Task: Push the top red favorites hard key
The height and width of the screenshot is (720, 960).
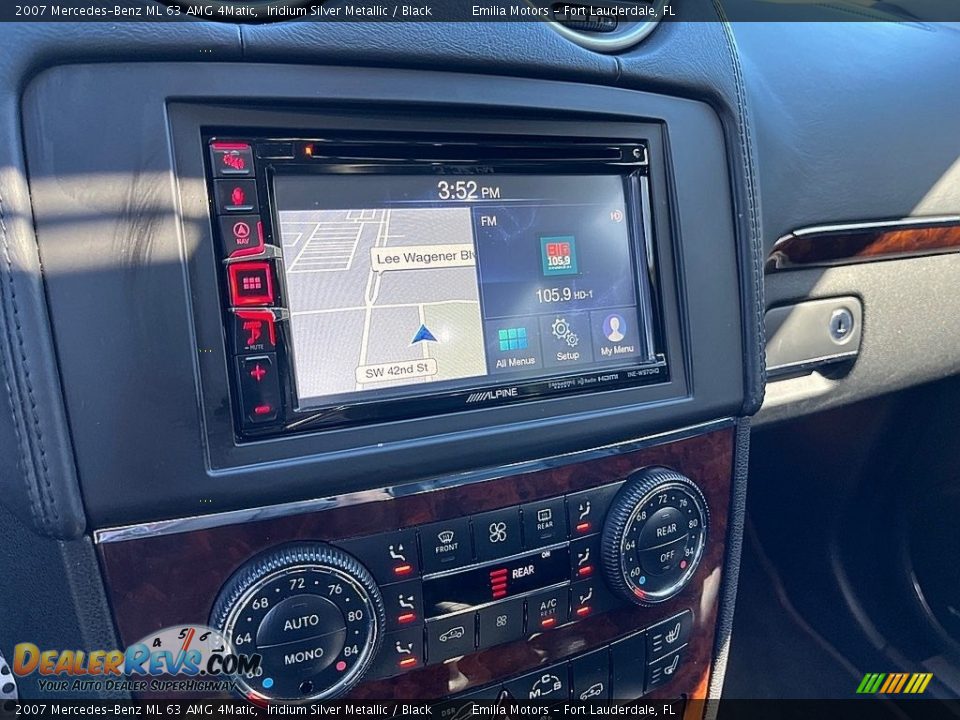Action: (233, 160)
